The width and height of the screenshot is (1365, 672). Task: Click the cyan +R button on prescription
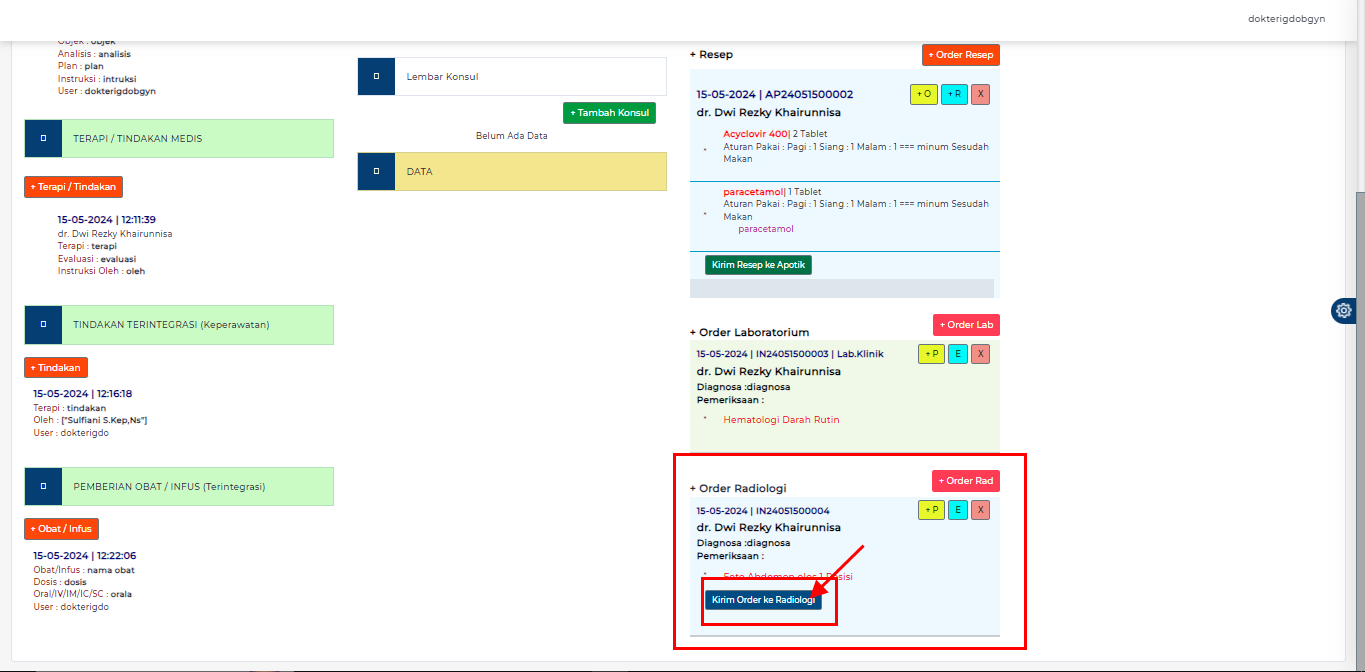[954, 94]
